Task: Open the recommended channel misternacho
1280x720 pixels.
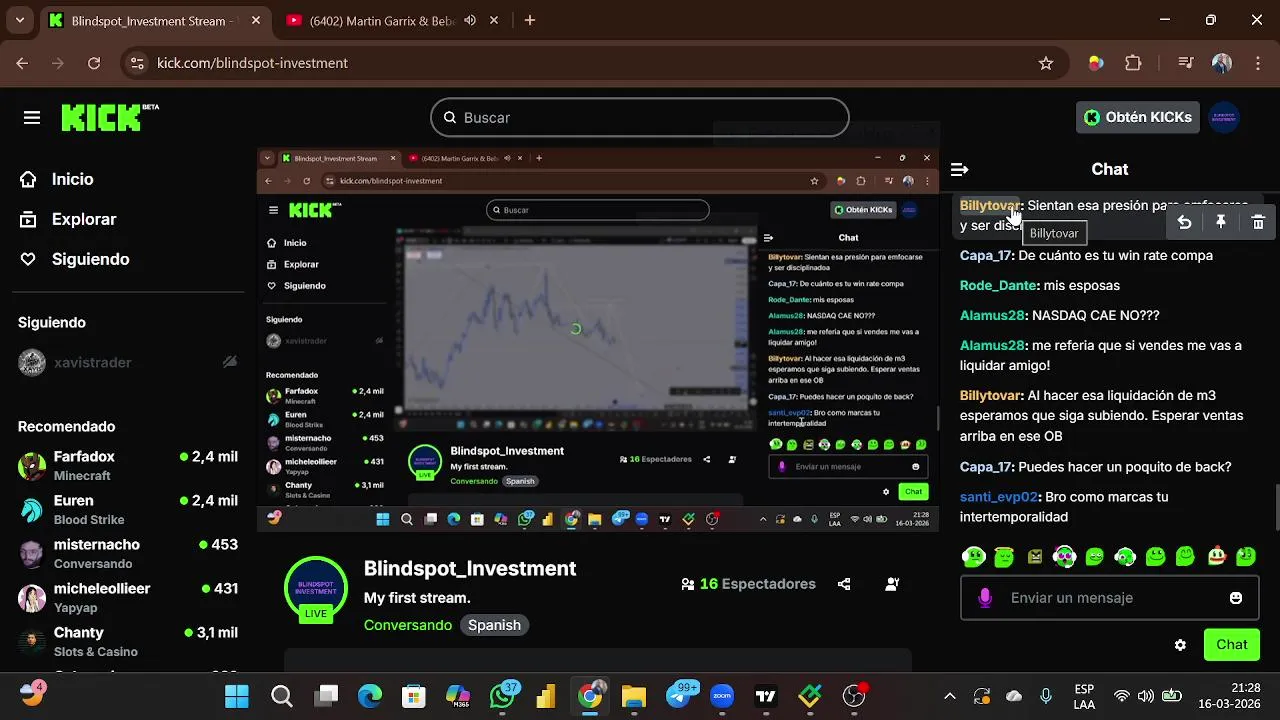Action: [x=128, y=553]
